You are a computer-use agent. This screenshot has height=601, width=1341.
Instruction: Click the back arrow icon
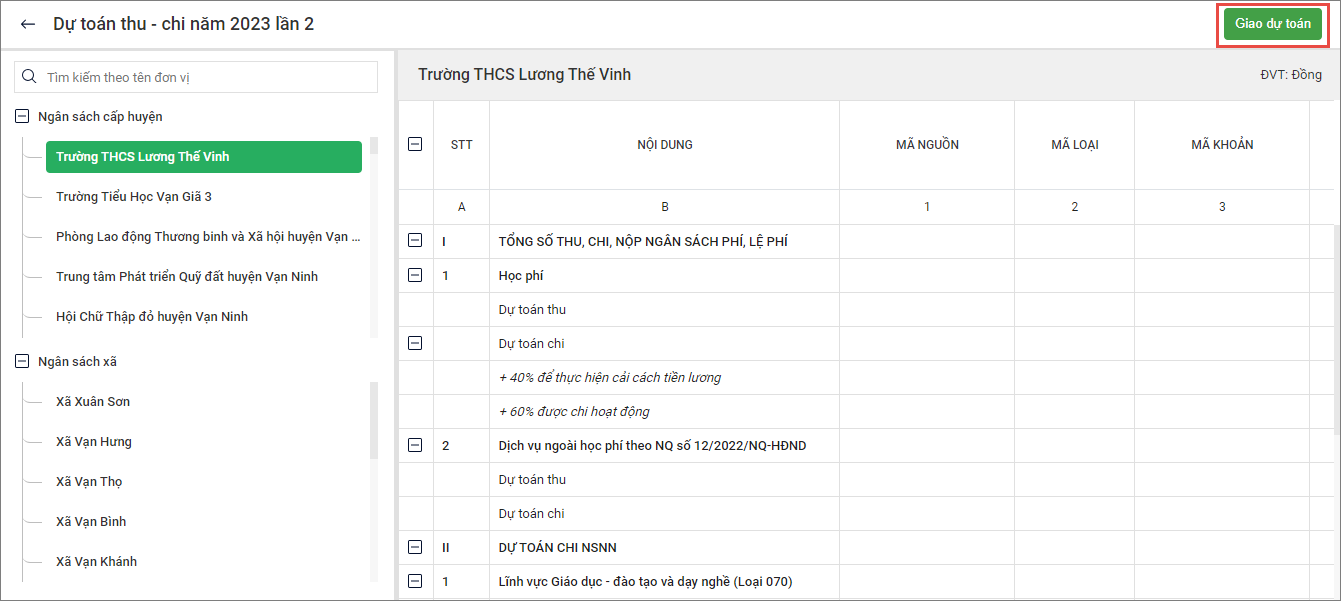click(28, 24)
